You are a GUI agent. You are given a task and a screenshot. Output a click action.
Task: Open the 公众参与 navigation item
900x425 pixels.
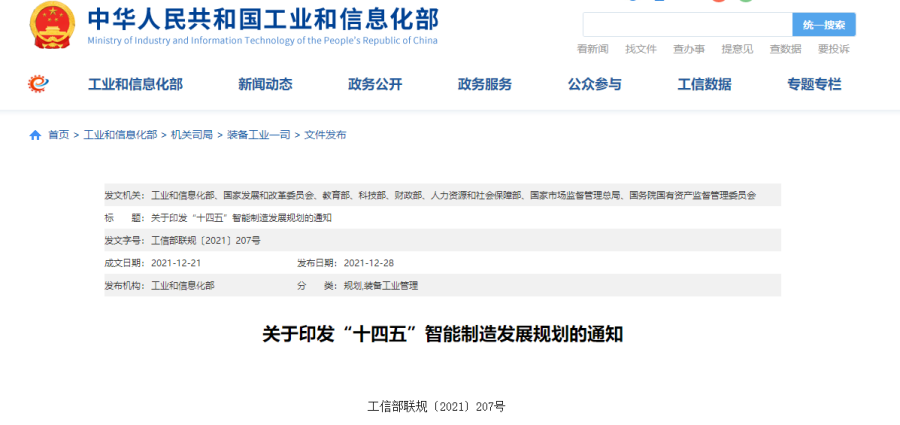(x=594, y=84)
